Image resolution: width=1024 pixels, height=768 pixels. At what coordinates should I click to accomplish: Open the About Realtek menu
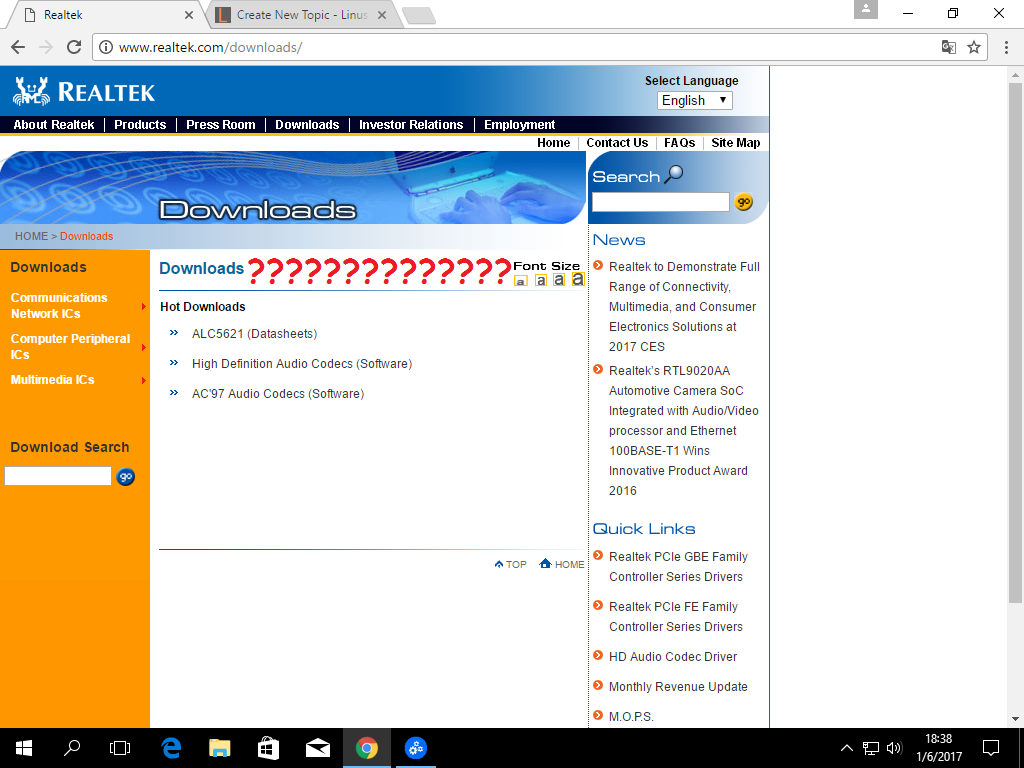click(x=54, y=125)
